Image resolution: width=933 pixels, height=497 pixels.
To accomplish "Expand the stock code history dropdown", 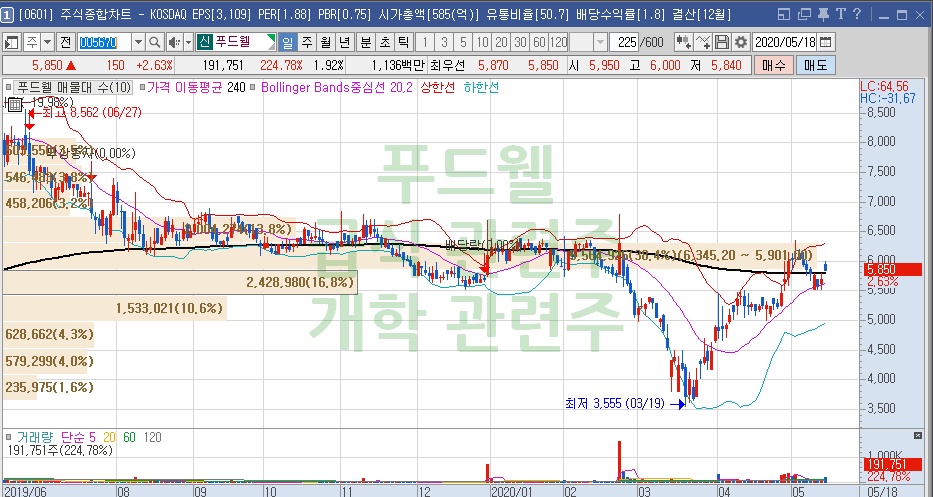I will point(138,42).
